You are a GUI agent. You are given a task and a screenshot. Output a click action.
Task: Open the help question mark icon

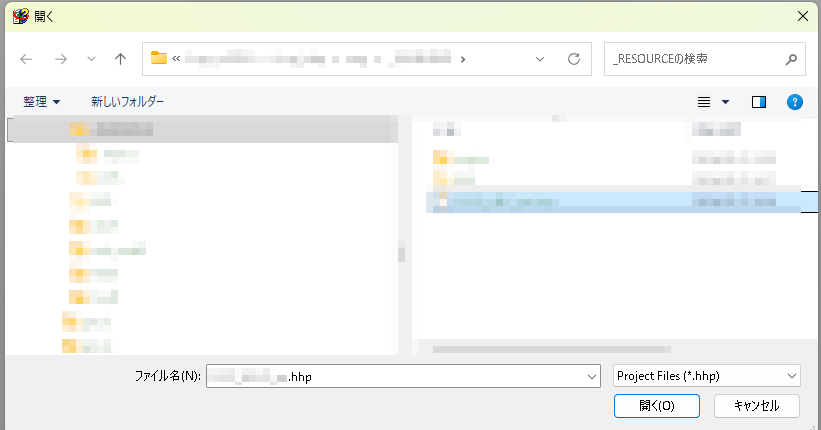pyautogui.click(x=795, y=102)
